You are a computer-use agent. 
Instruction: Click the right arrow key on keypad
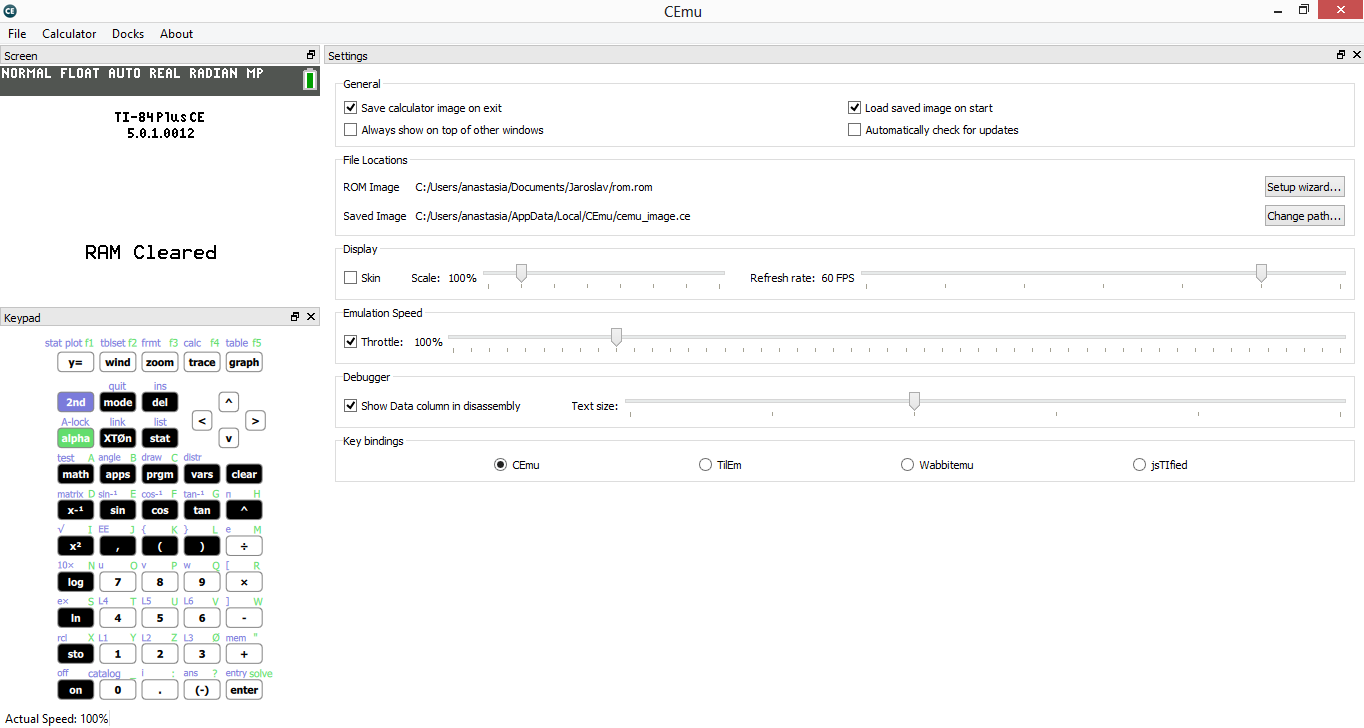click(x=256, y=421)
